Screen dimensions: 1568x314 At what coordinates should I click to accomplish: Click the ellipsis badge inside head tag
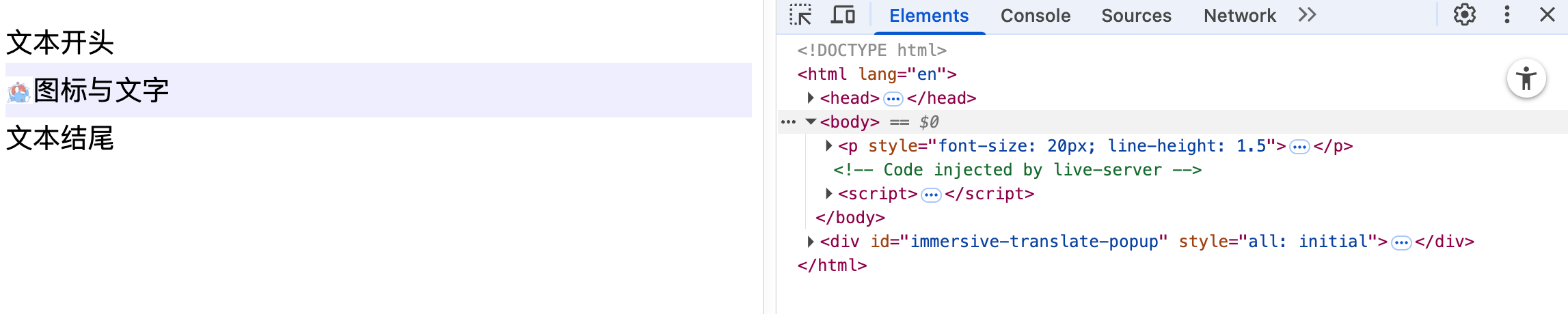893,99
